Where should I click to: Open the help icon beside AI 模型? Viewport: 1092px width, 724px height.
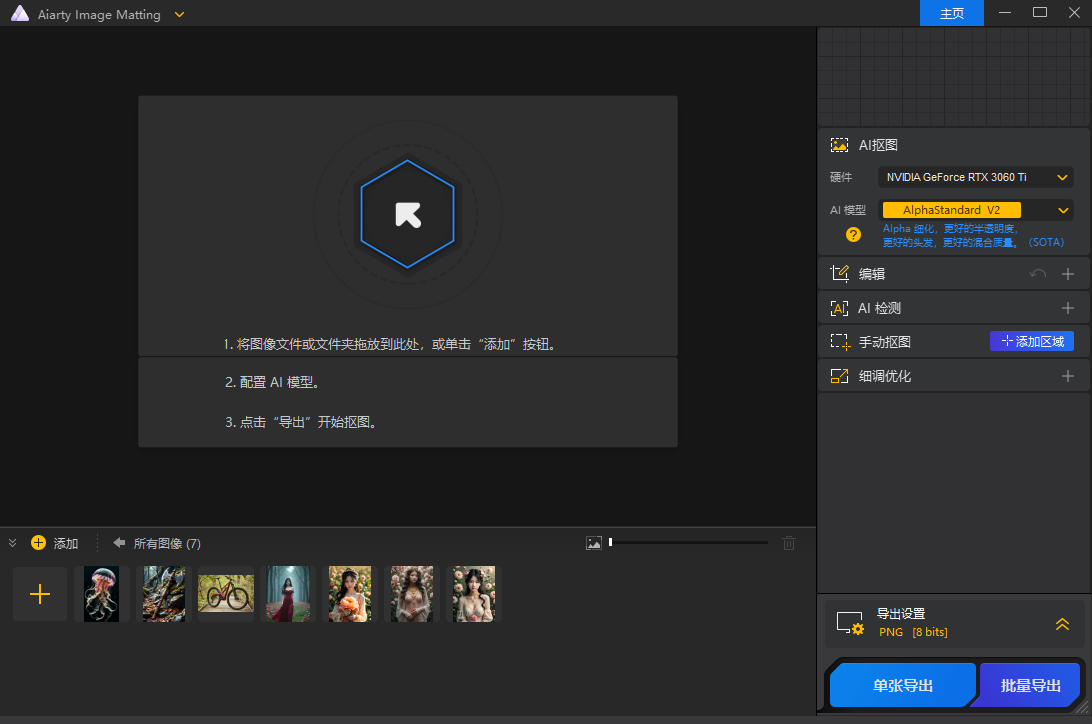tap(853, 235)
